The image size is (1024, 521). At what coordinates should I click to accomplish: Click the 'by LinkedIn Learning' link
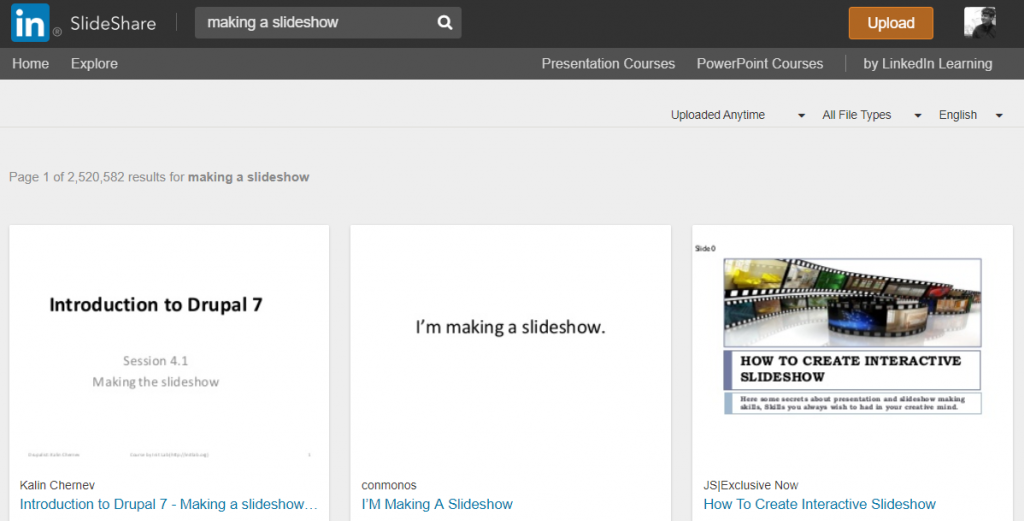[927, 64]
